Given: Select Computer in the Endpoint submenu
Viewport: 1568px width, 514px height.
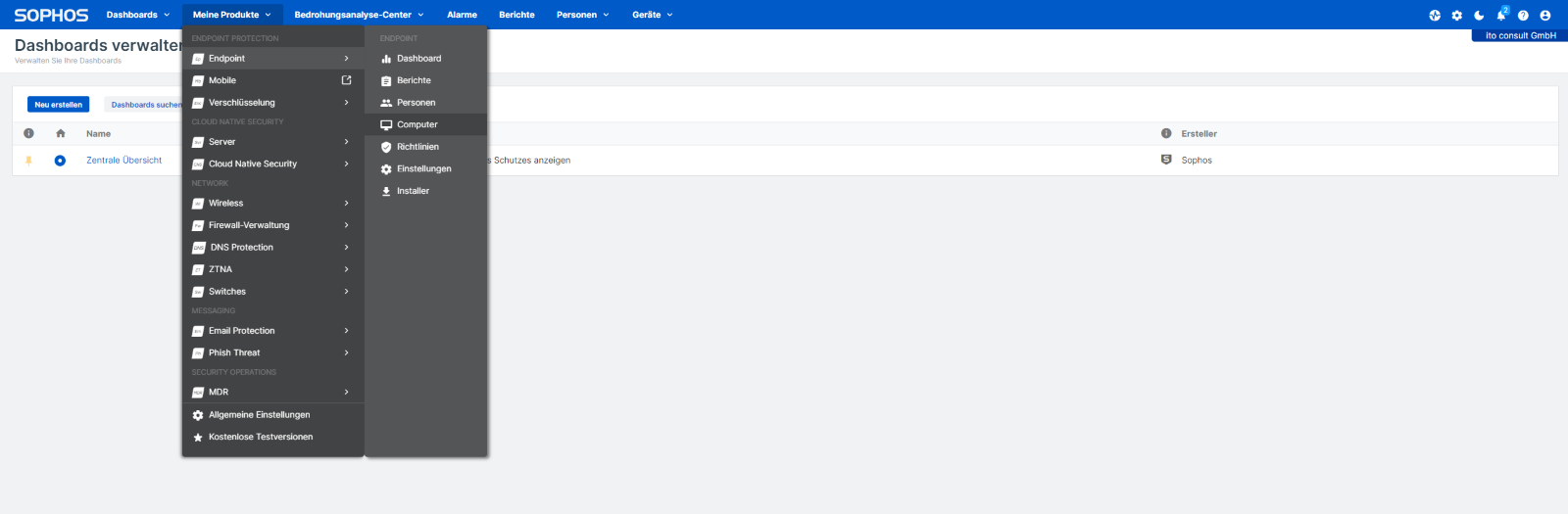Looking at the screenshot, I should 426,124.
